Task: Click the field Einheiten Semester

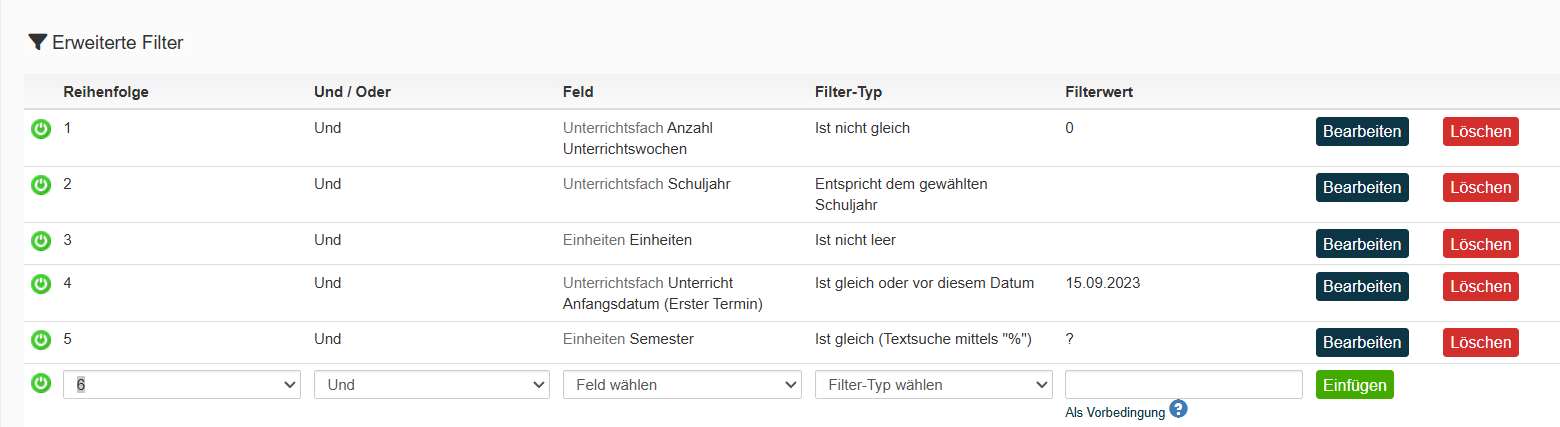Action: tap(628, 339)
